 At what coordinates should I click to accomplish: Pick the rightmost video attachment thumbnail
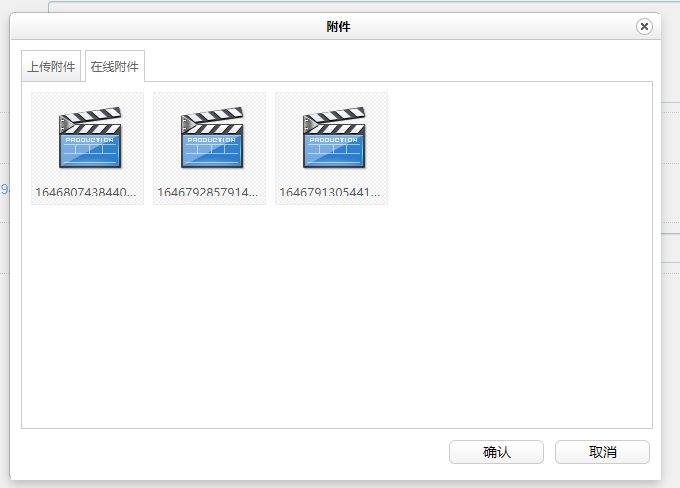[x=332, y=148]
